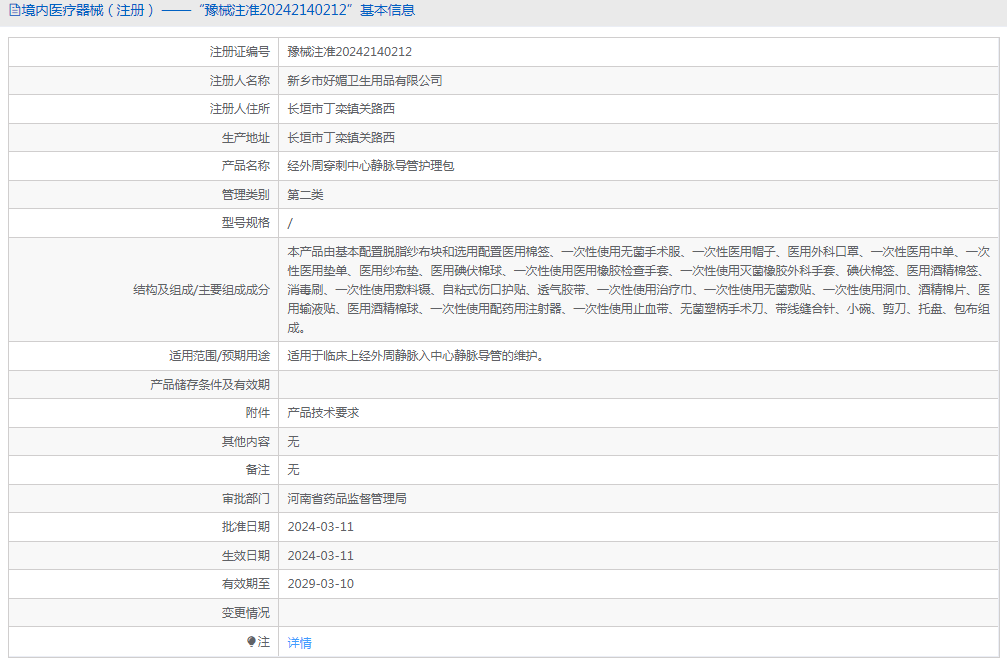This screenshot has width=1007, height=663.
Task: Click the 生产地址 value 长垣市丁栾镇关路西
Action: click(x=341, y=137)
